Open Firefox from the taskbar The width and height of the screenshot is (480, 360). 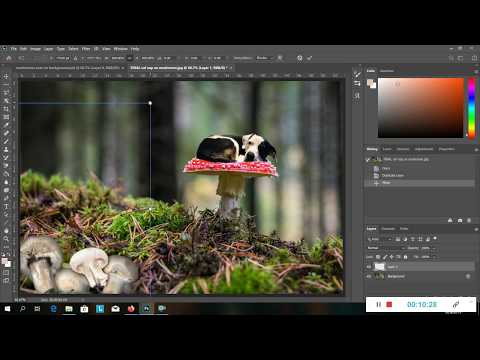click(131, 309)
